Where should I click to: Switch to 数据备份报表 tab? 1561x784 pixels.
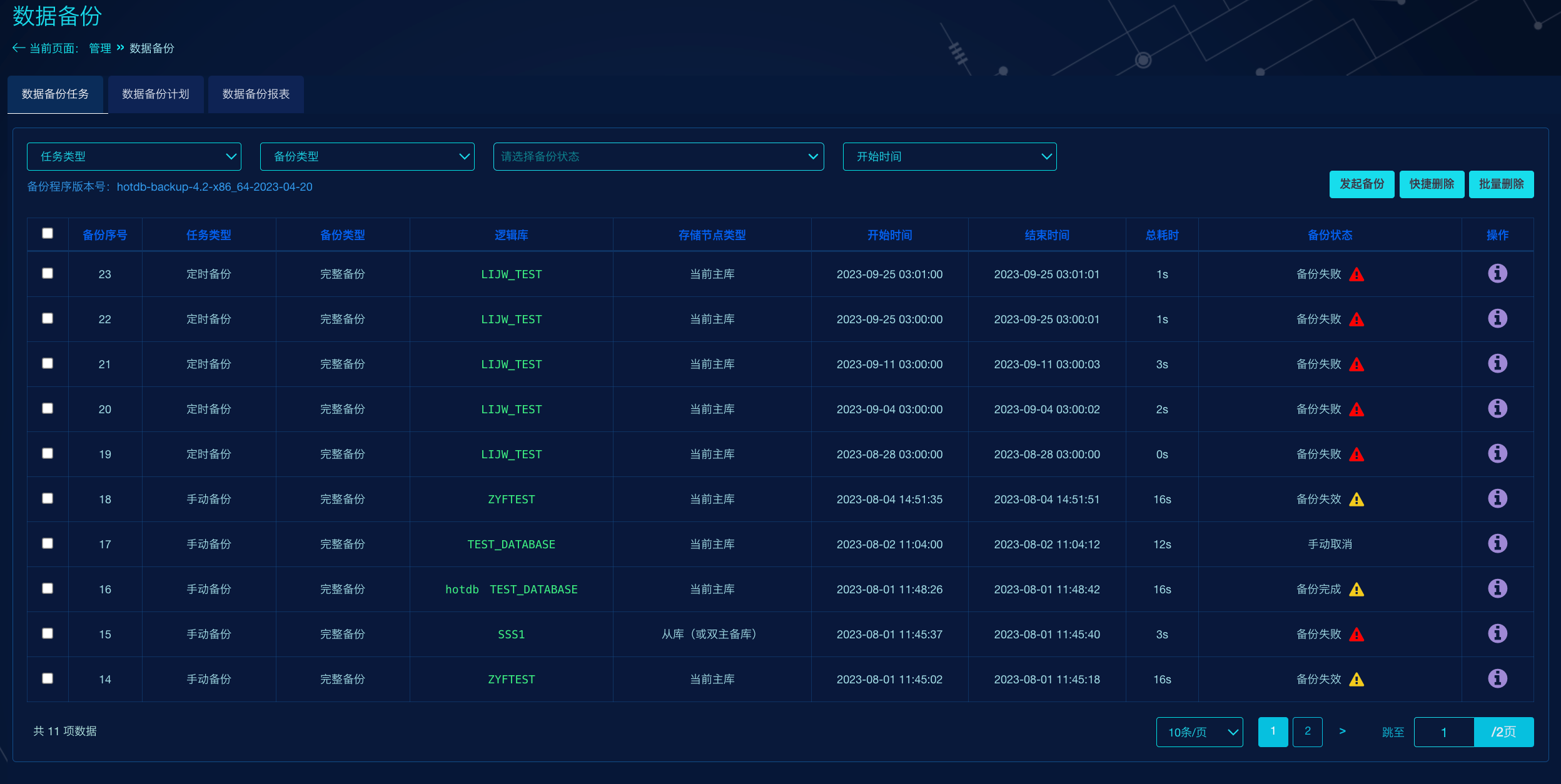click(x=256, y=94)
